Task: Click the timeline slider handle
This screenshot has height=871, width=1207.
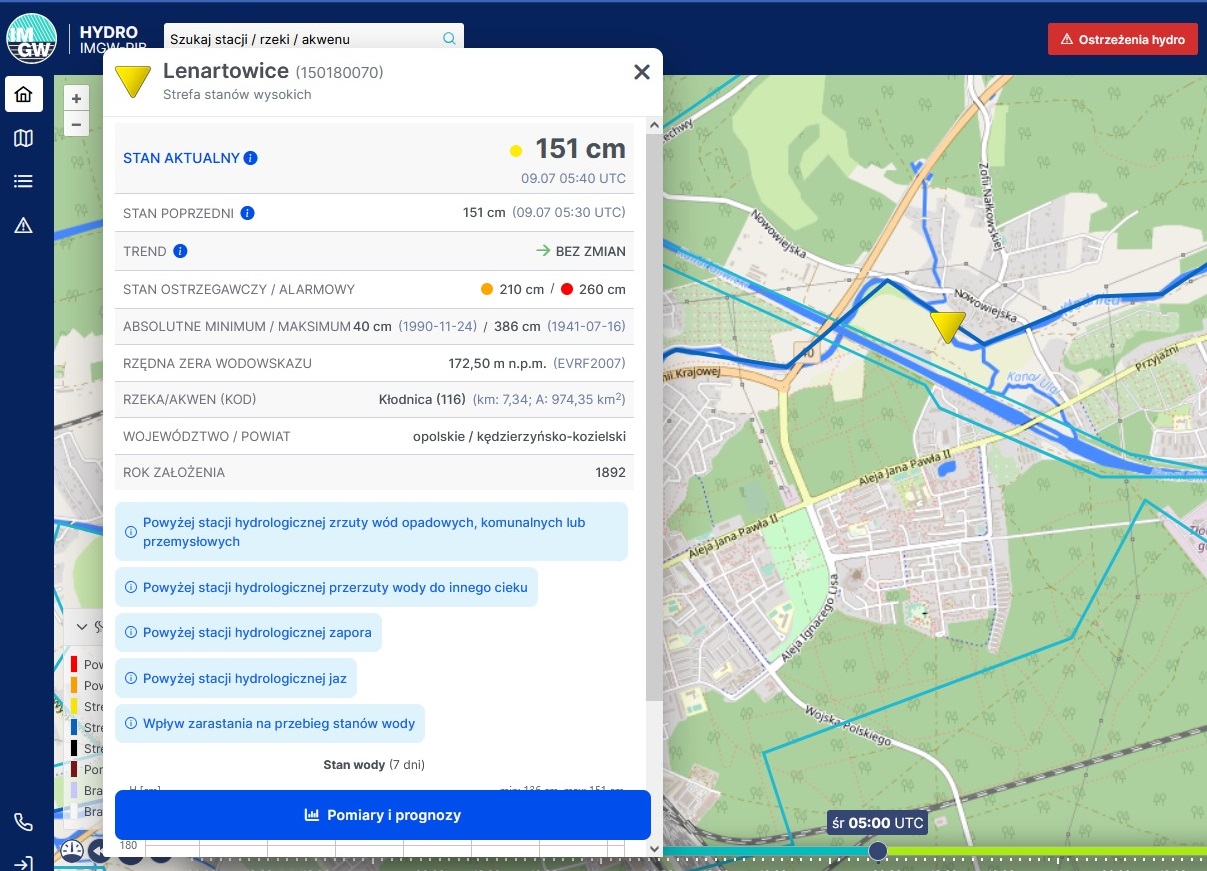Action: 877,850
